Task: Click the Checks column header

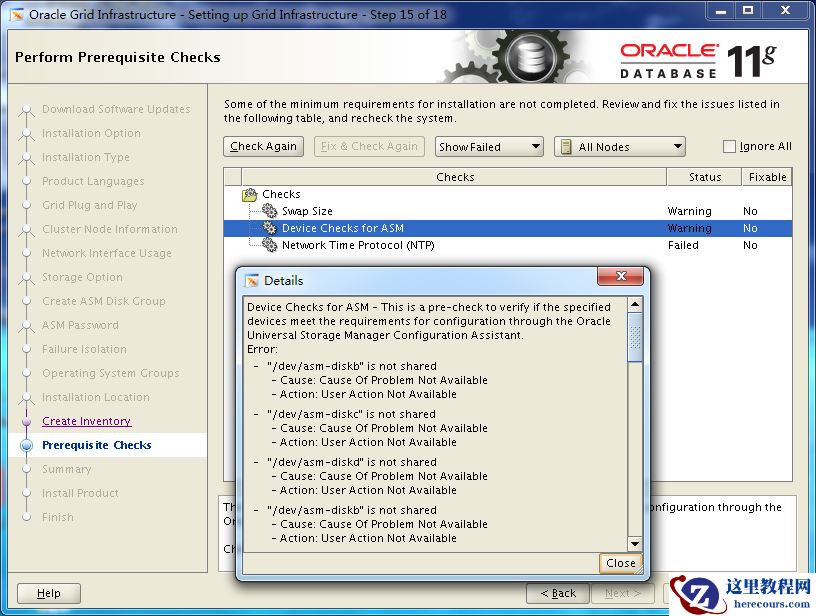Action: coord(454,177)
